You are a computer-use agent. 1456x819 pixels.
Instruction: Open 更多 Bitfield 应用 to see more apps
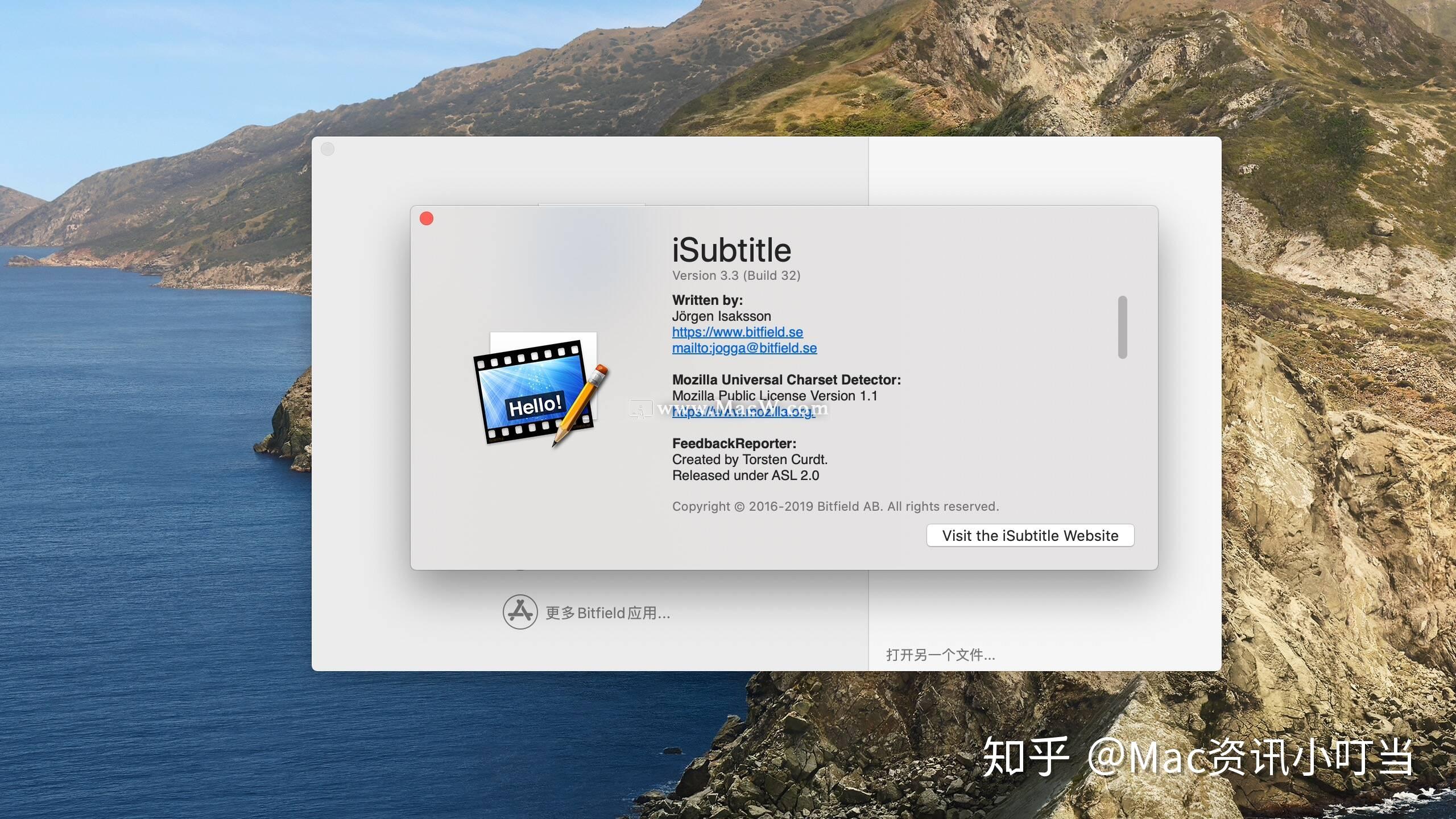point(606,613)
